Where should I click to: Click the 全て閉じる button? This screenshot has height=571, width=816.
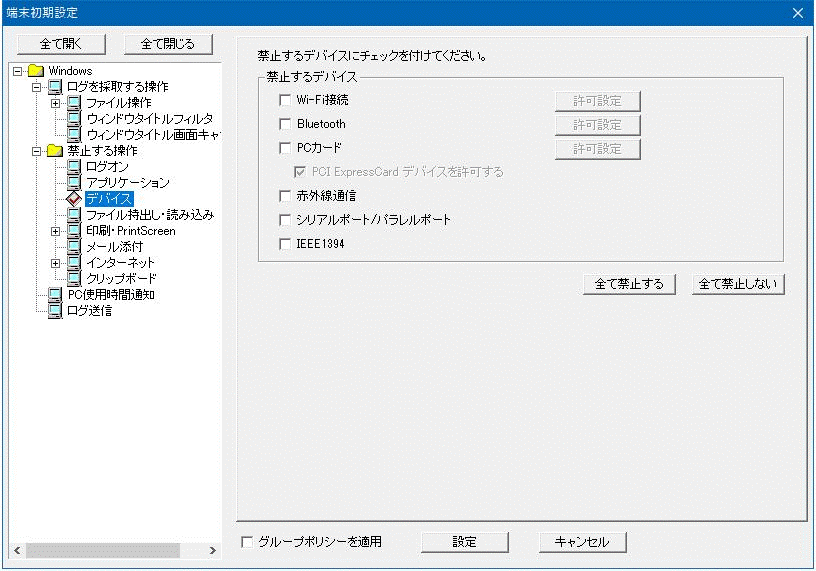click(x=168, y=44)
